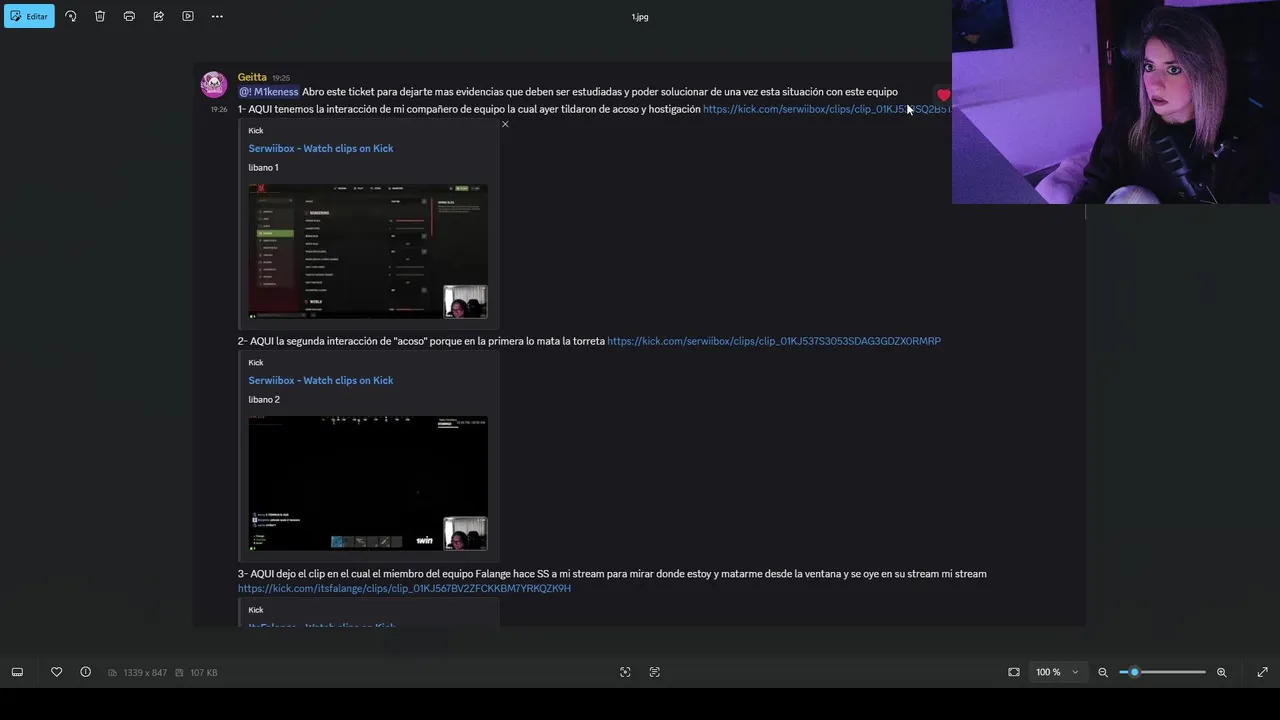Click the @! M1keness mention
Viewport: 1280px width, 720px height.
click(268, 92)
